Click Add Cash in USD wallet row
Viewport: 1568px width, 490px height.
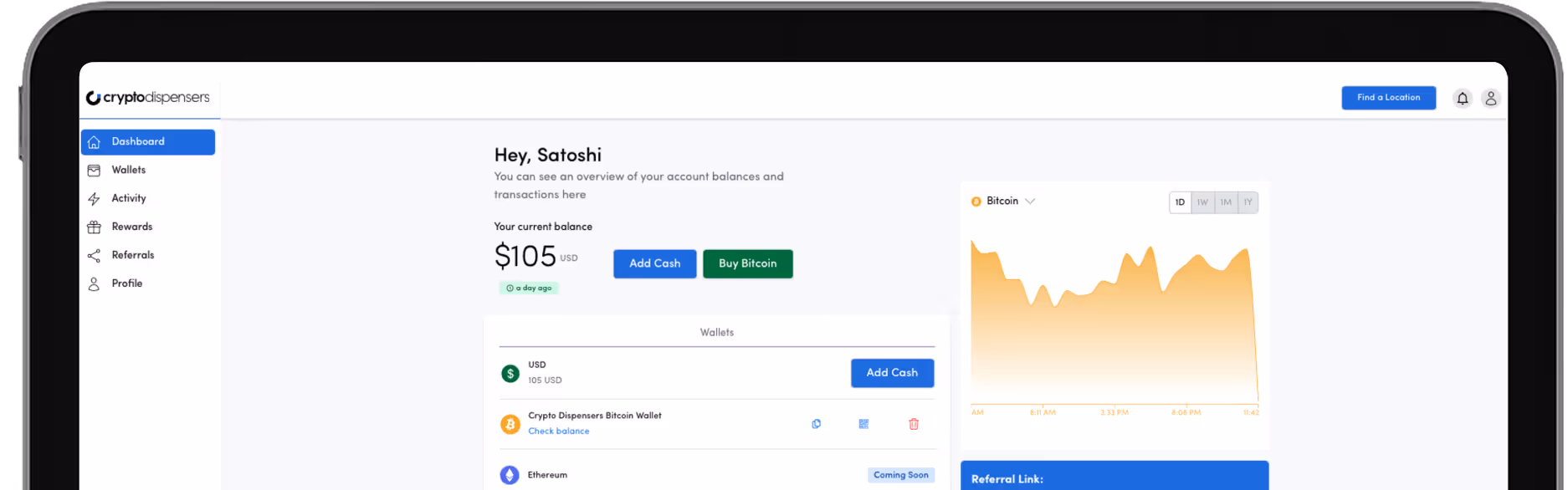(893, 374)
